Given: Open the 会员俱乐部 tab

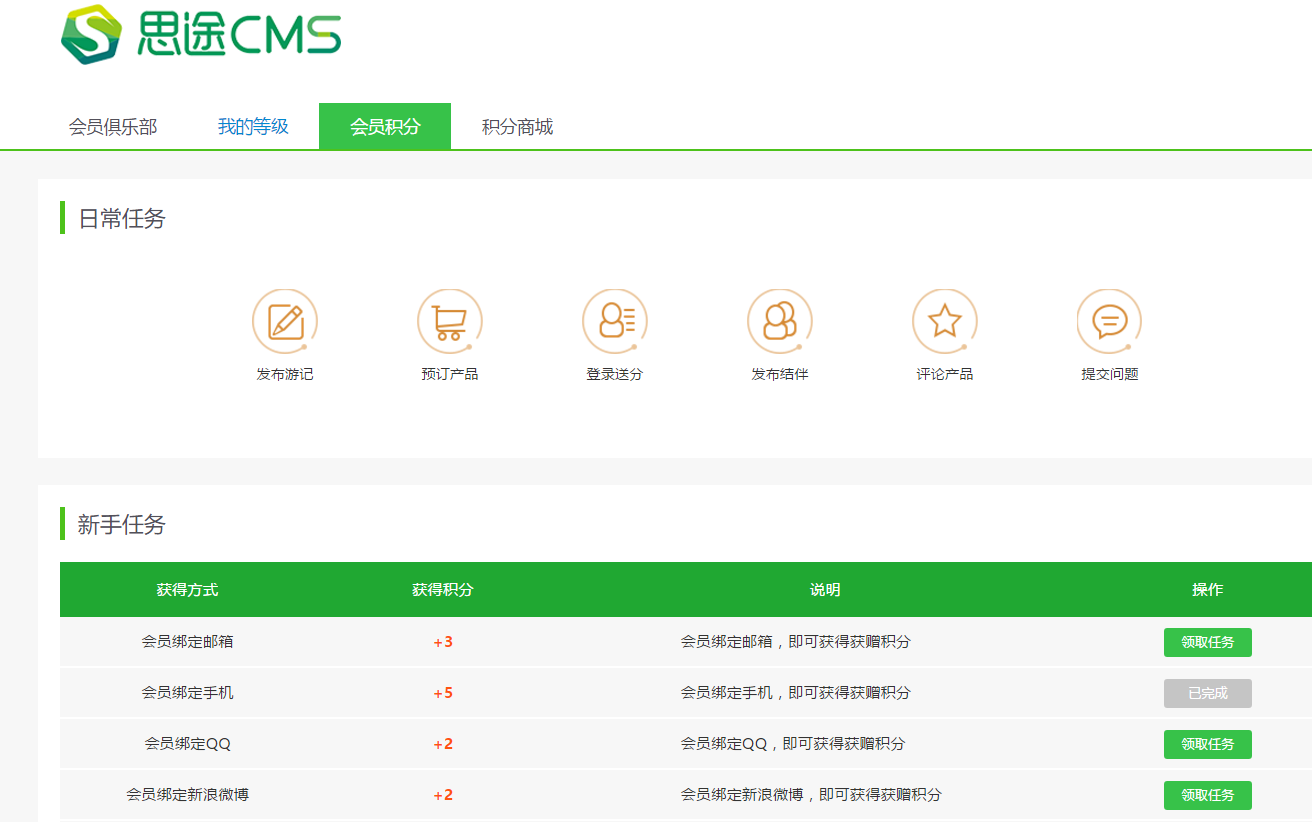Looking at the screenshot, I should click(113, 127).
